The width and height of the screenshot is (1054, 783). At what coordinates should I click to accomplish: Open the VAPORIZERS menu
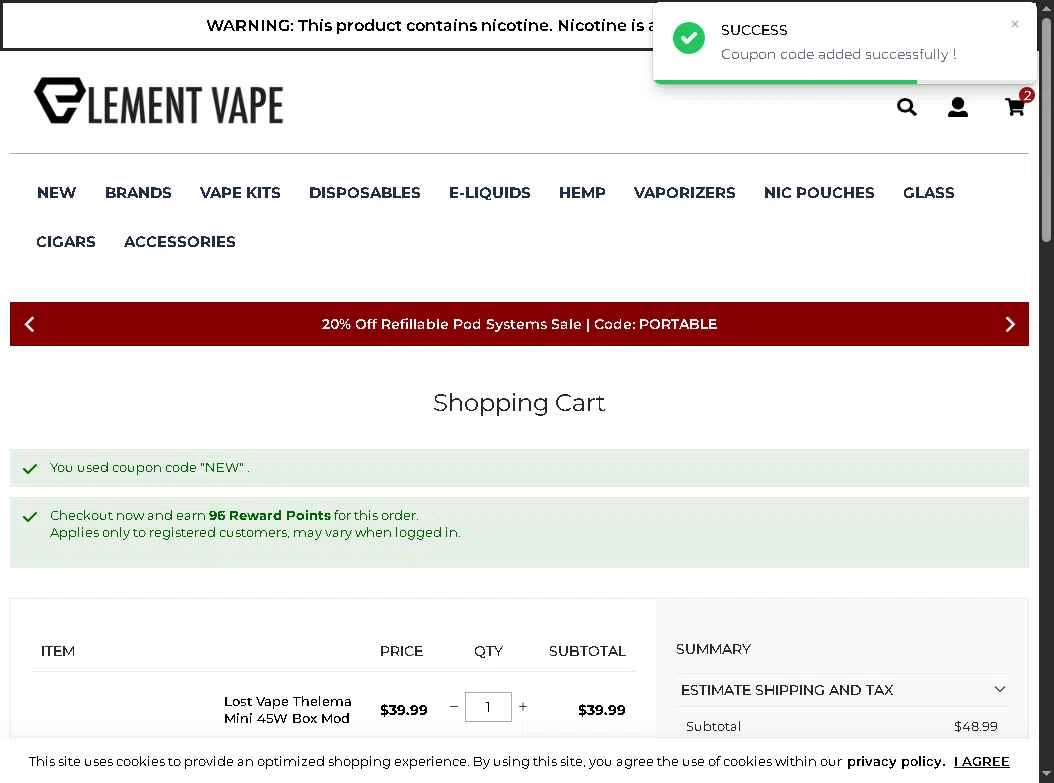tap(684, 193)
